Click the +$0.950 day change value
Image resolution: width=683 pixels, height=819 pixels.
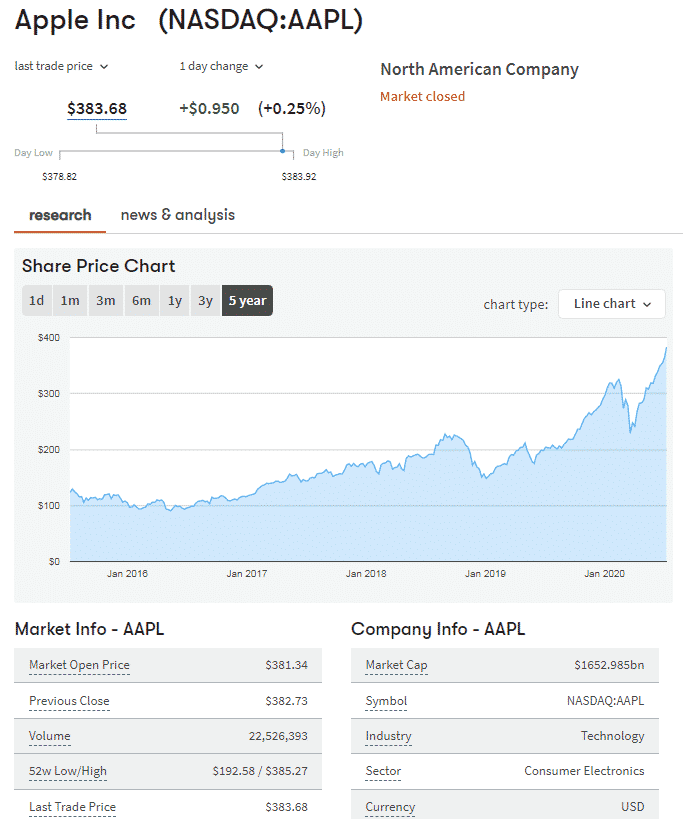click(x=209, y=109)
